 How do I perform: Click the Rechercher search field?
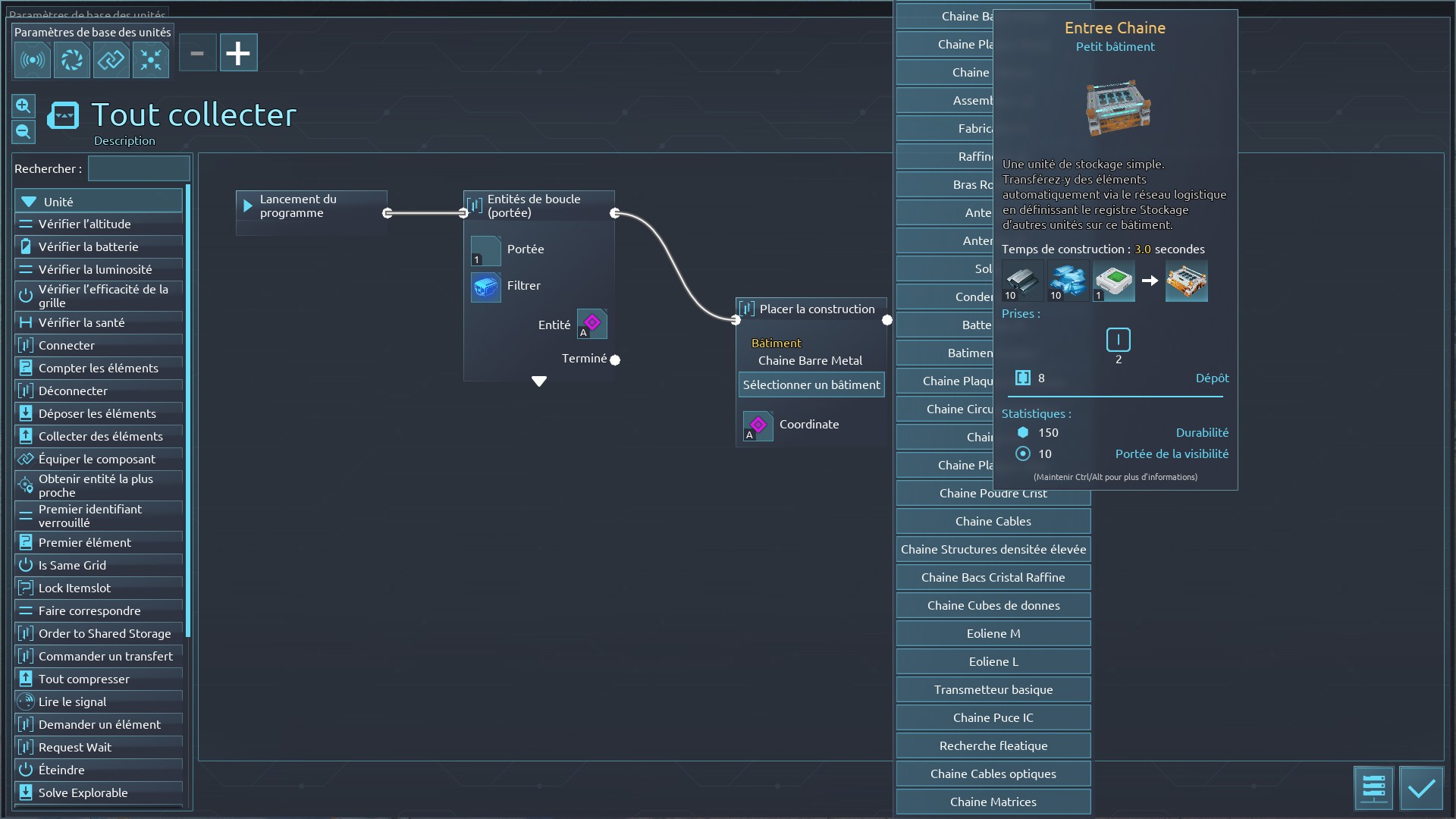[139, 168]
